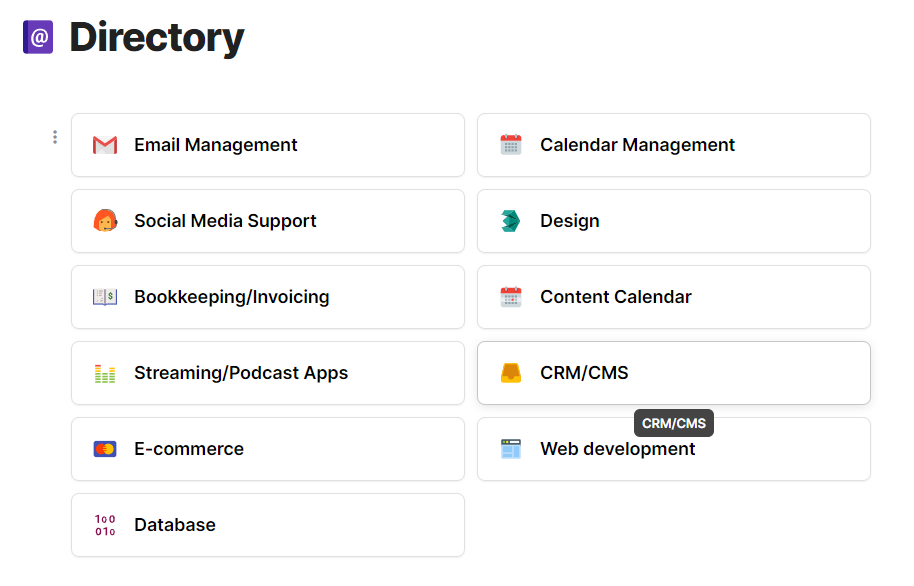This screenshot has width=914, height=586.
Task: Click the calendar icon by Content Calendar
Action: click(511, 297)
